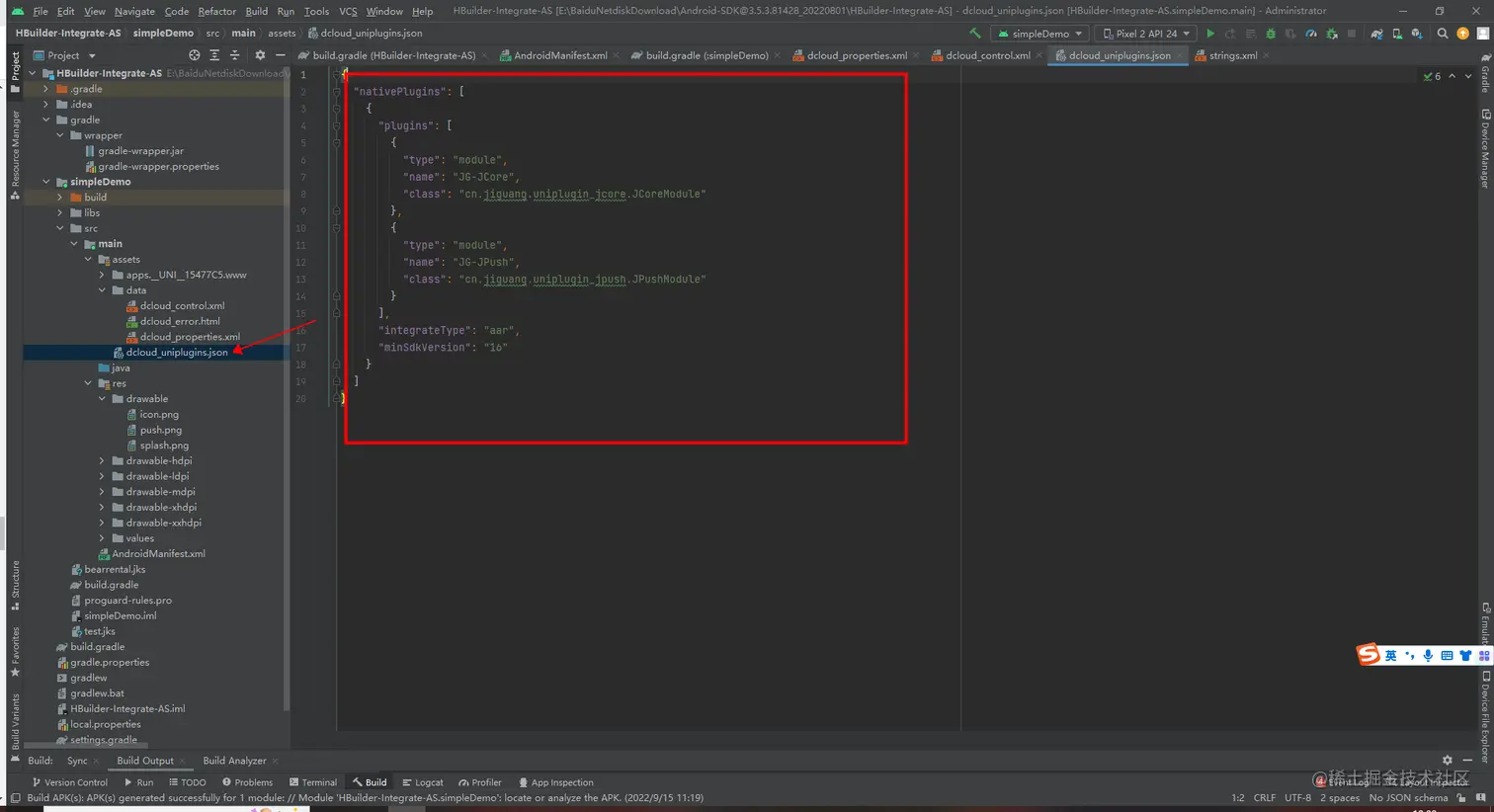The width and height of the screenshot is (1494, 812).
Task: Collapse the simpleDemo module node
Action: tap(45, 182)
